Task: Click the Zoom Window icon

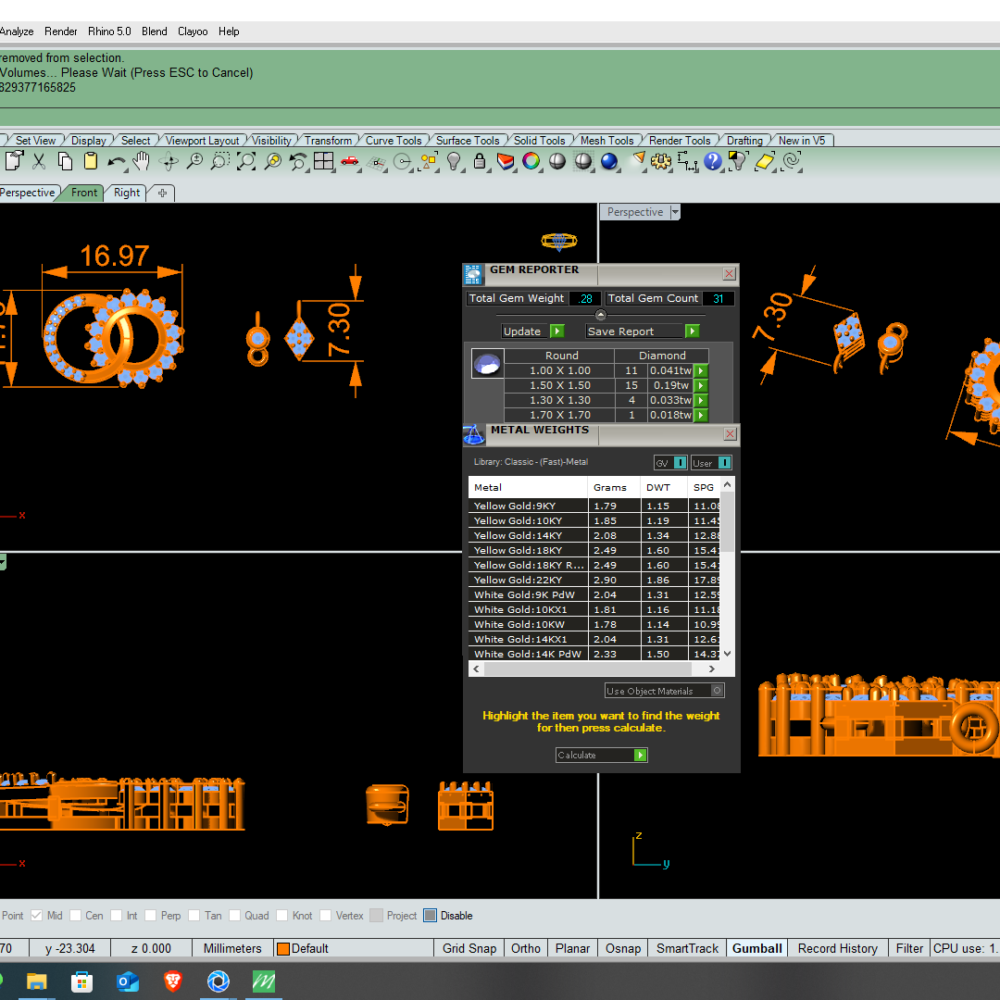Action: pos(220,161)
